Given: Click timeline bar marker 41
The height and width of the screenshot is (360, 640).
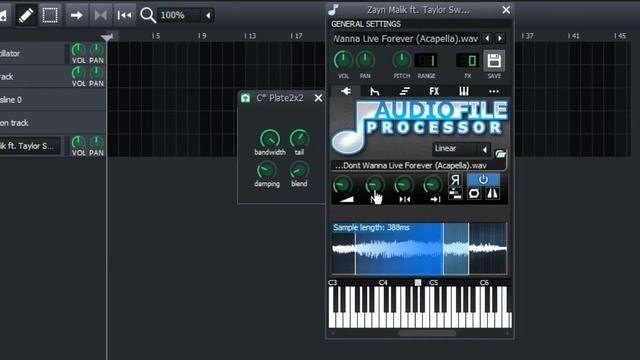Looking at the screenshot, I should coord(573,36).
